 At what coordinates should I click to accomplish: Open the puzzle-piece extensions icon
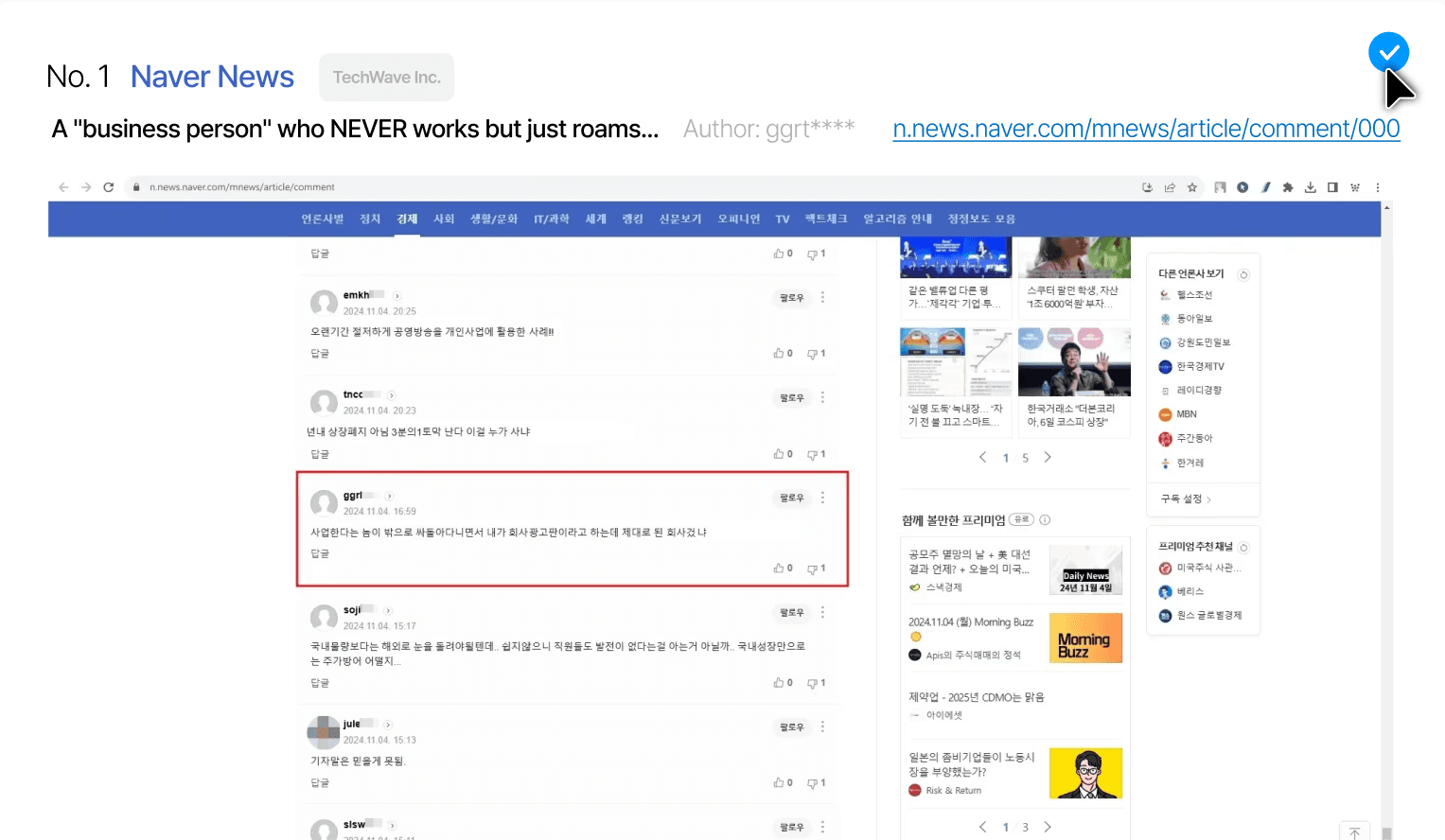point(1288,187)
